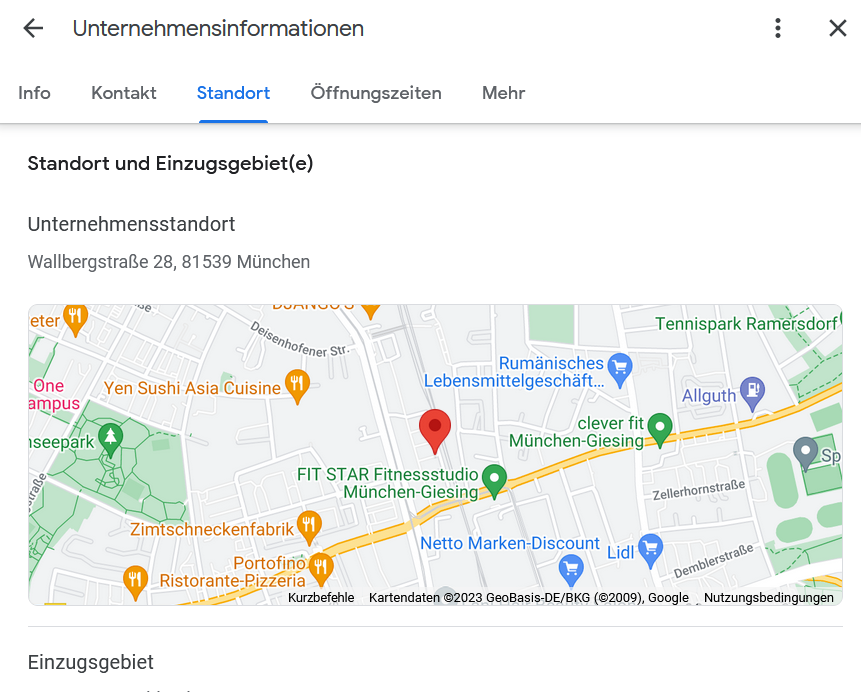This screenshot has width=861, height=692.
Task: Go back with the left arrow icon
Action: pyautogui.click(x=33, y=28)
